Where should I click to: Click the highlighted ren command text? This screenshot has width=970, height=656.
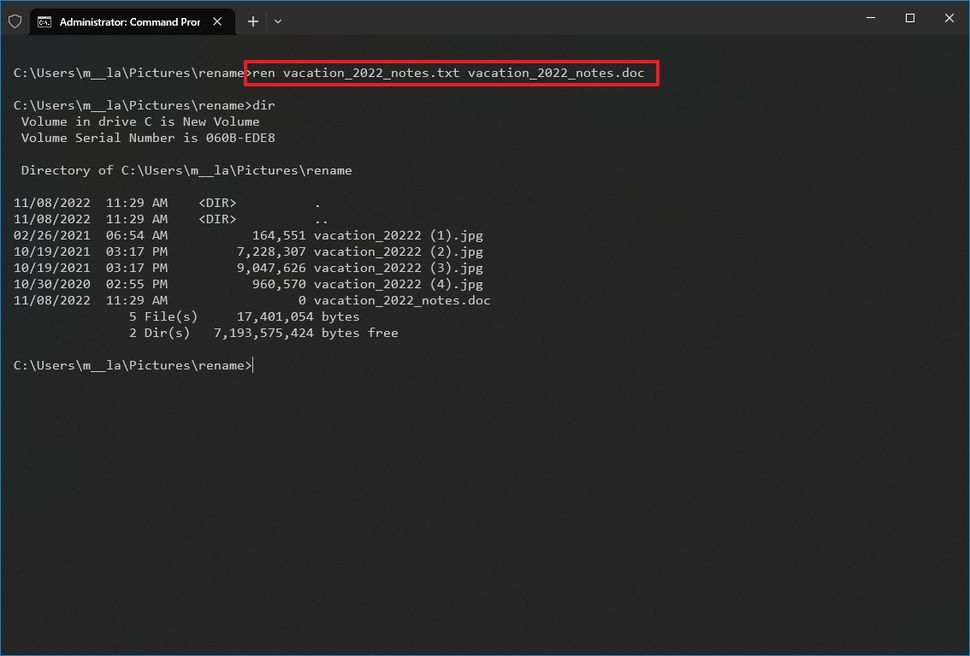click(x=450, y=72)
